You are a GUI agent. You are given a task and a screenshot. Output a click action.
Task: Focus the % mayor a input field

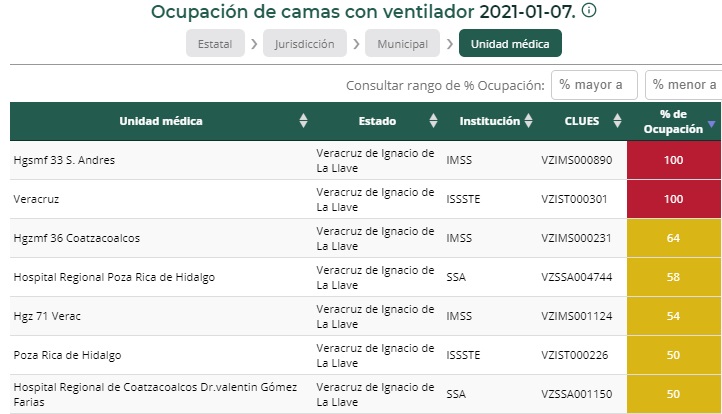[594, 85]
